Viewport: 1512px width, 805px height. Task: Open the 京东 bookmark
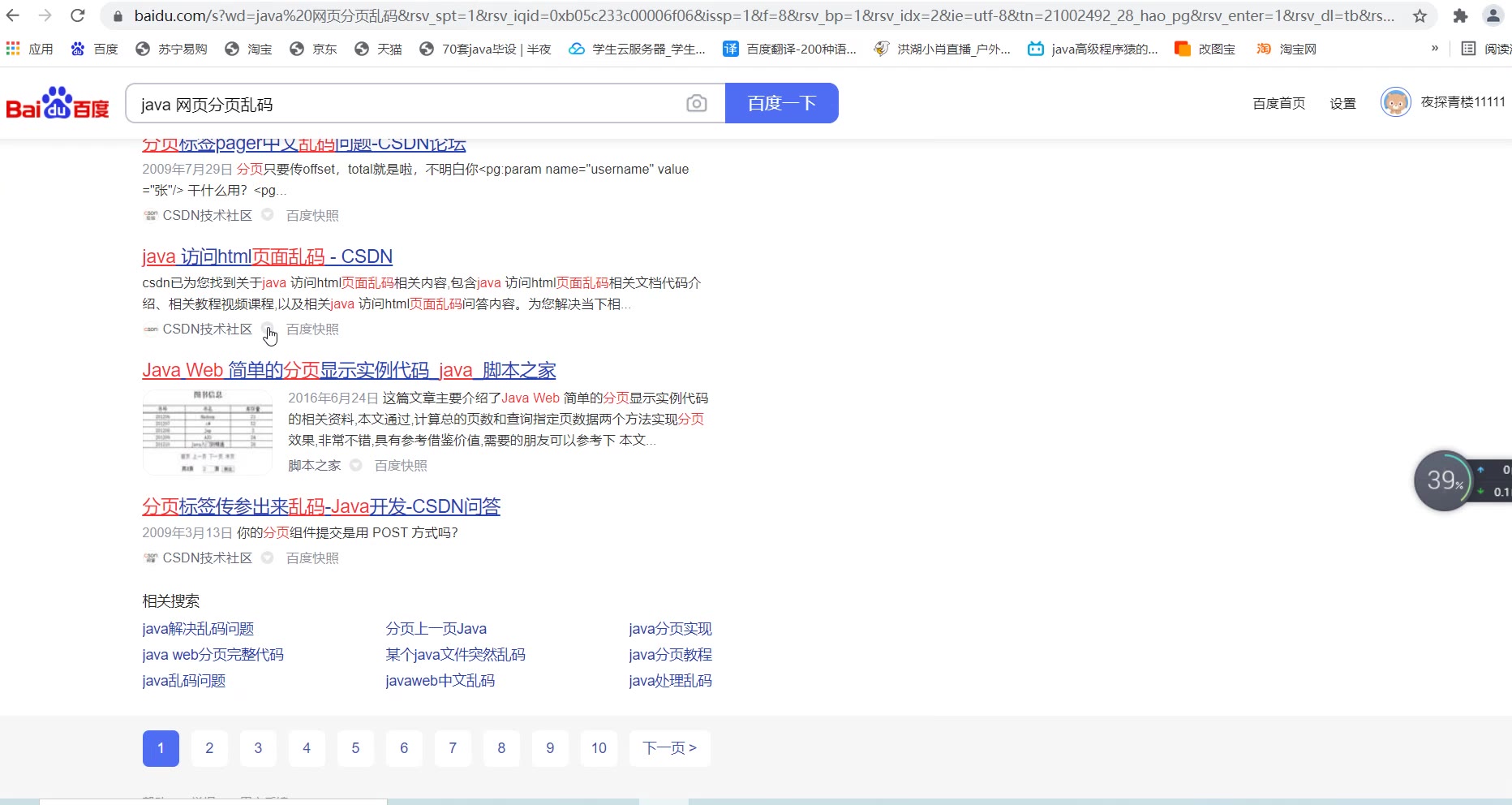[313, 49]
